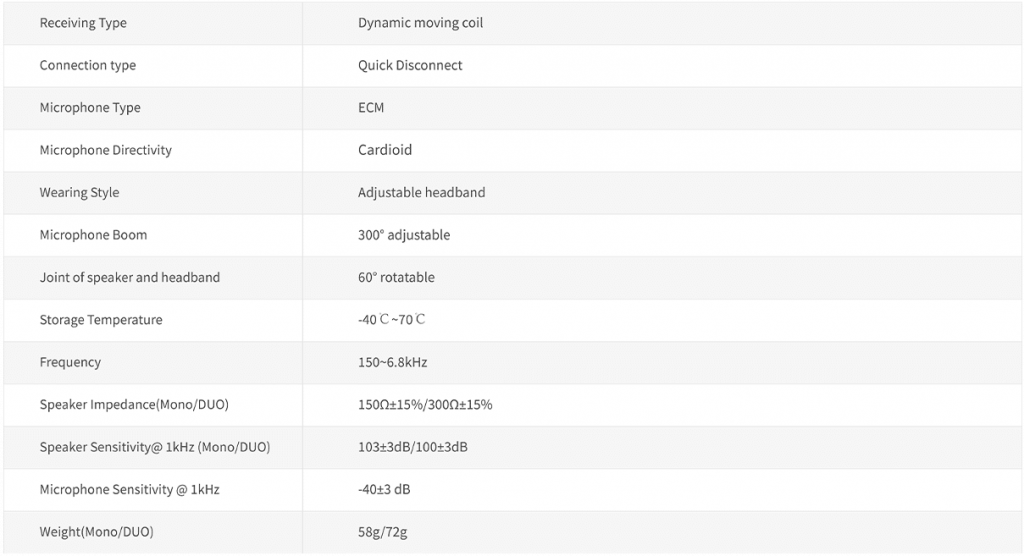Click the 60° rotatable value
Screen dimensions: 1024x556
396,277
